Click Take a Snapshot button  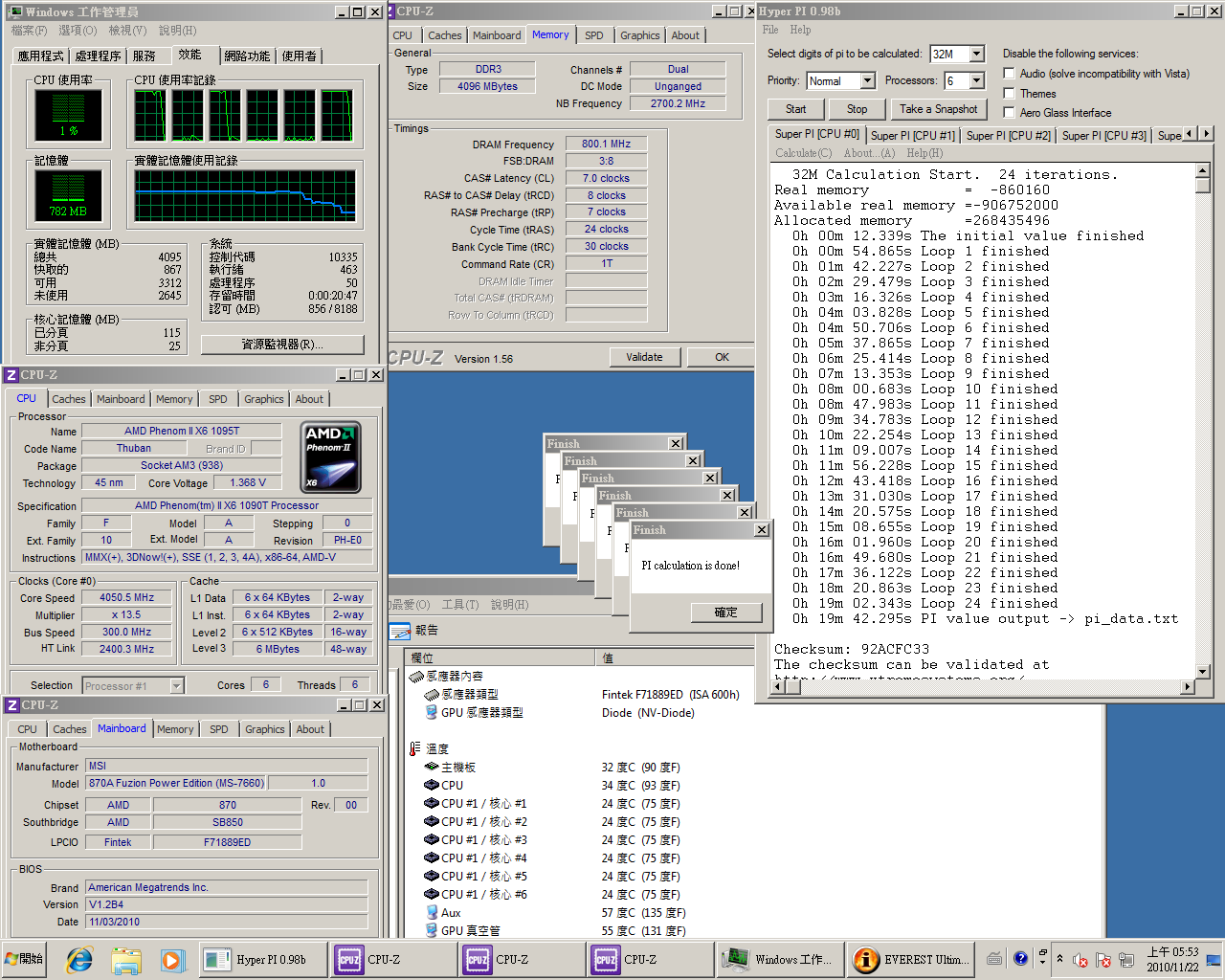click(x=938, y=109)
